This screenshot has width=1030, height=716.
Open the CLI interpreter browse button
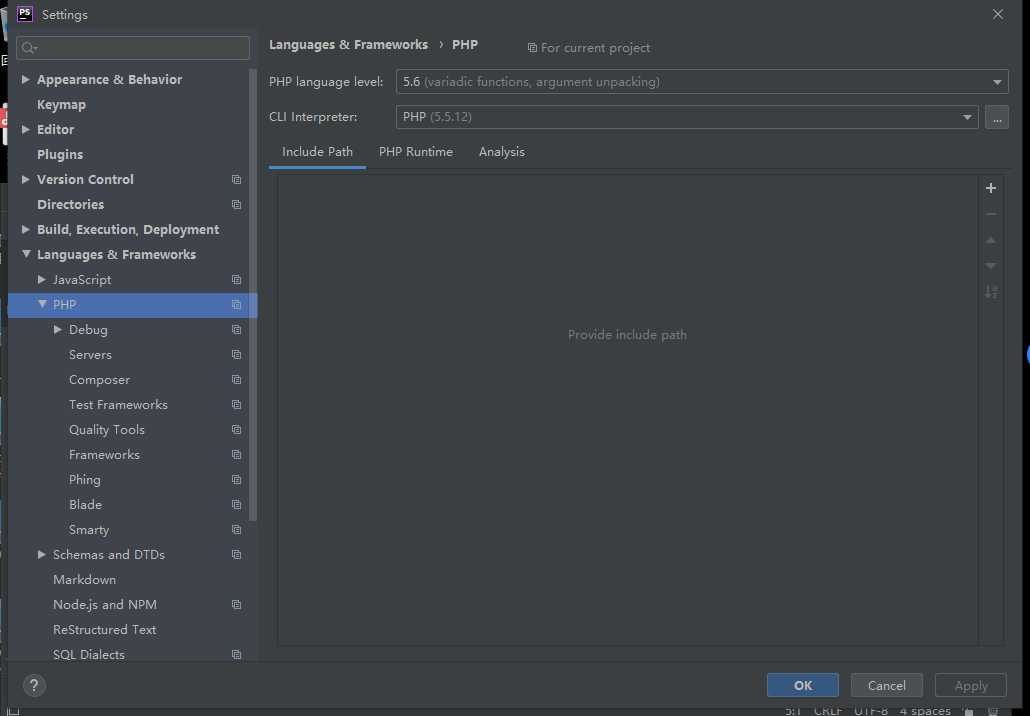click(x=996, y=118)
